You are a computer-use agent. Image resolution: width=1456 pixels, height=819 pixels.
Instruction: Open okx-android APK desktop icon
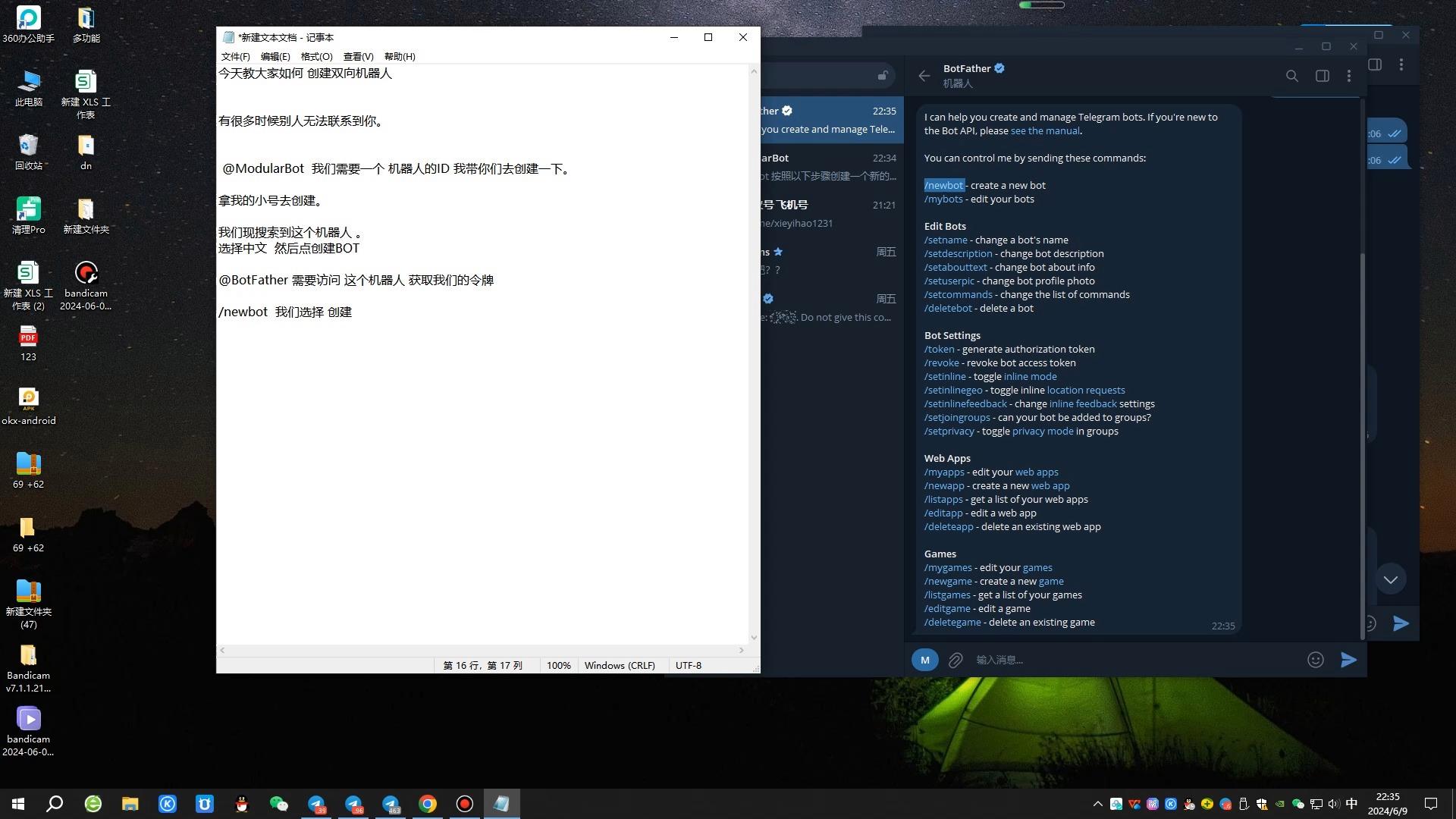pos(29,406)
